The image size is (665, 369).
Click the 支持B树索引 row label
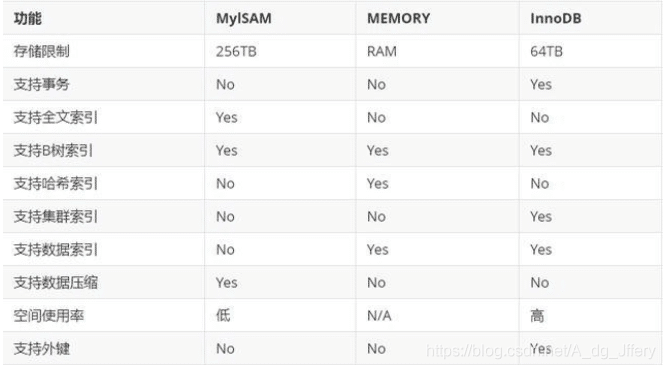click(53, 151)
